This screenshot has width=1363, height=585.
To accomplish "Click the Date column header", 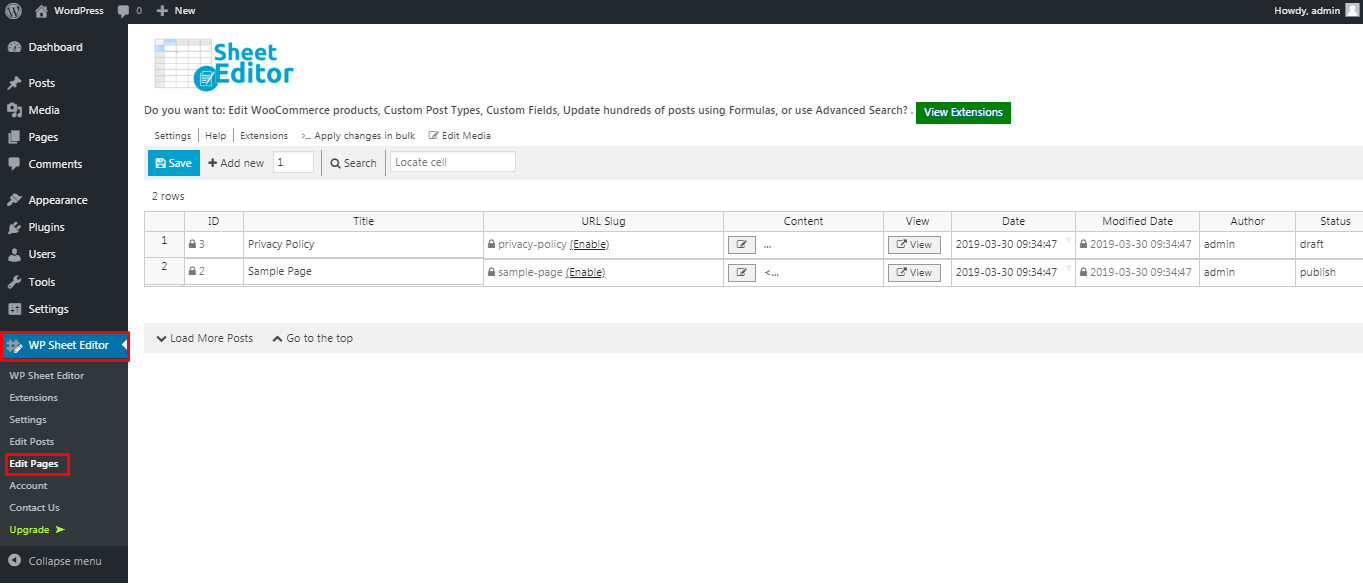I will tap(1013, 221).
